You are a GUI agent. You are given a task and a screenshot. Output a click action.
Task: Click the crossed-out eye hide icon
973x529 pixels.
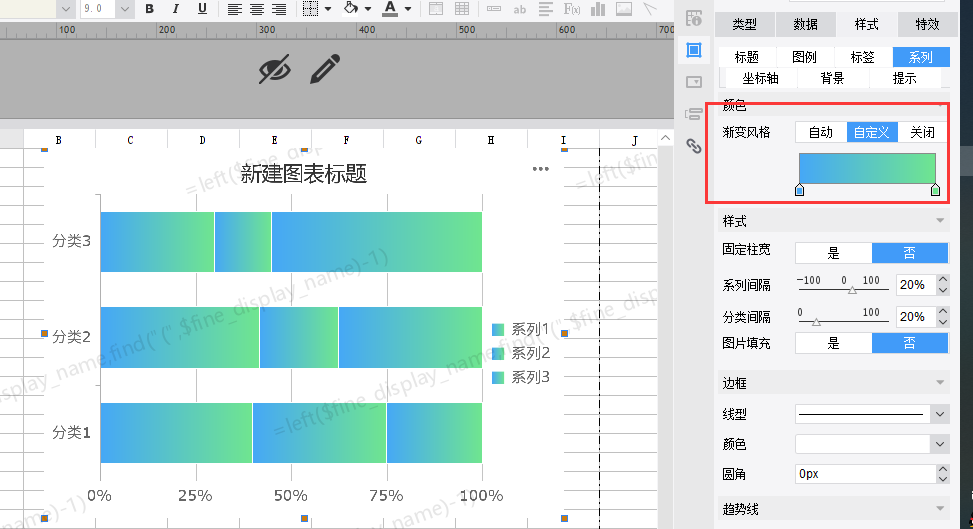pos(275,70)
